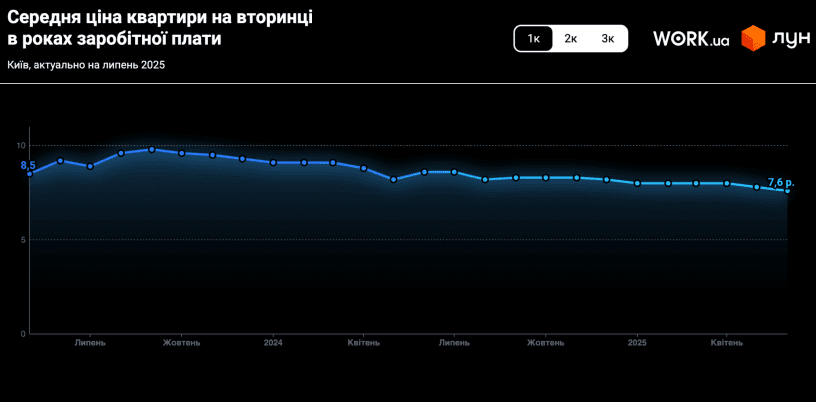Click the 2025 label on the x-axis
The width and height of the screenshot is (816, 402).
tap(637, 342)
